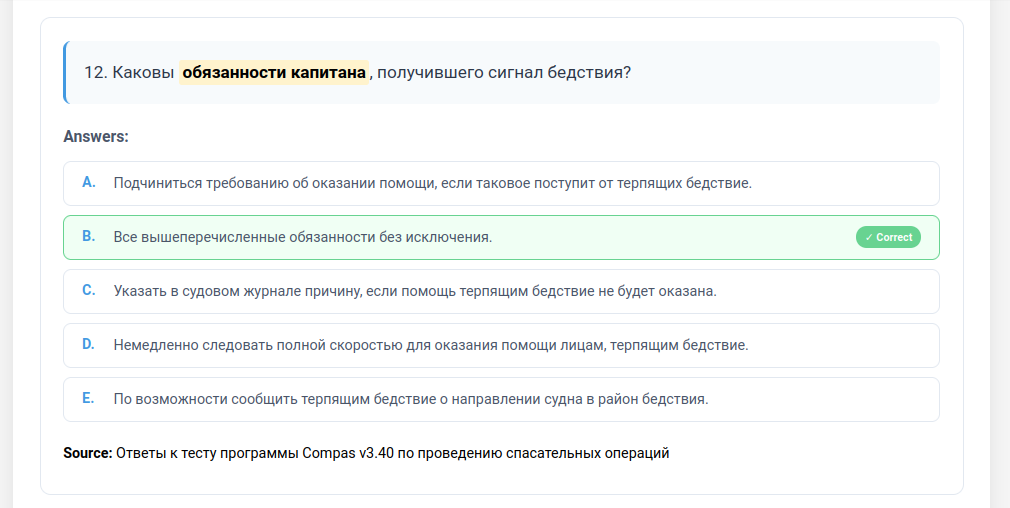Select answer E about направление судна
1010x508 pixels.
pos(410,399)
